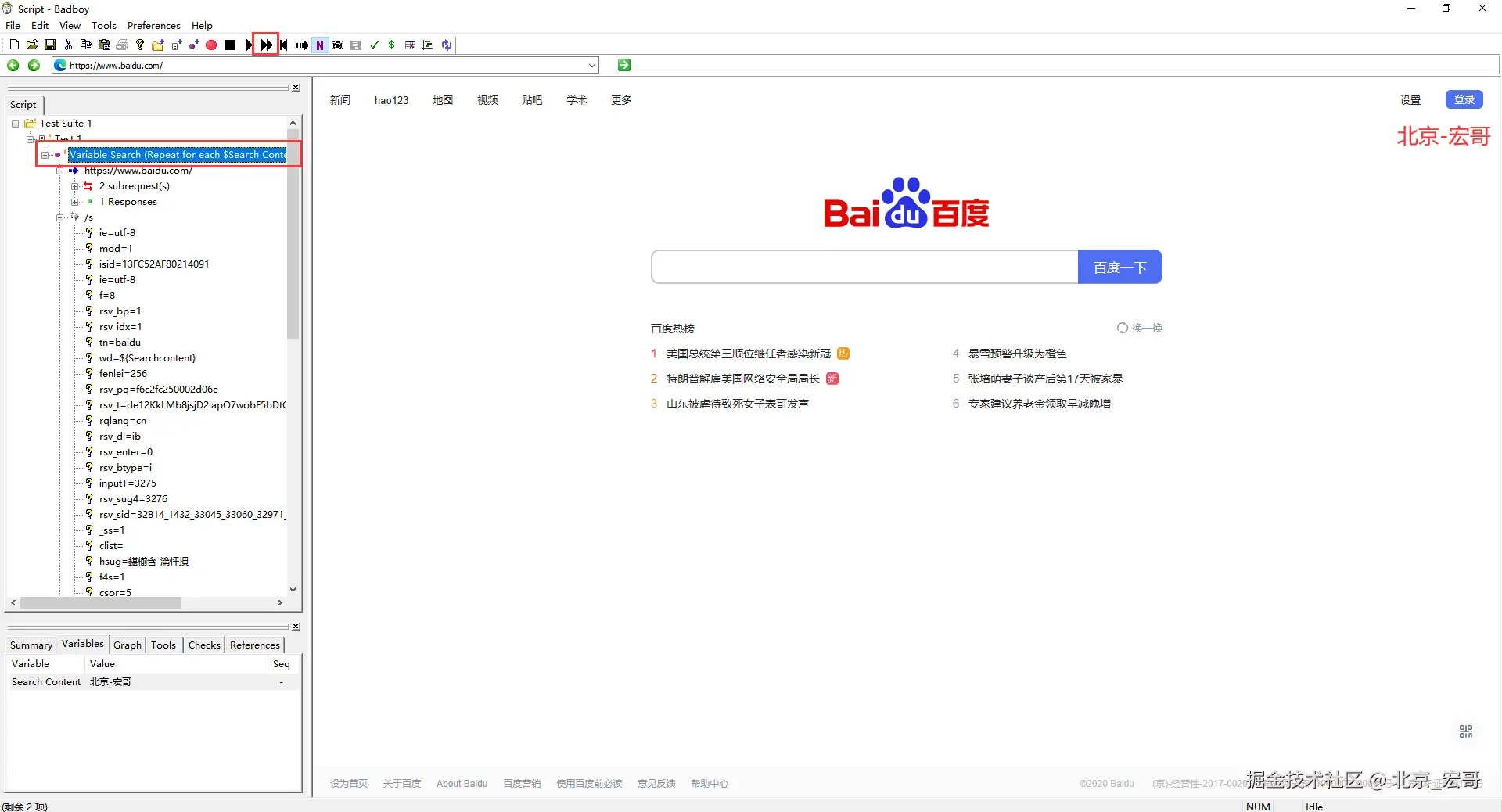Open the 新闻 news link
The image size is (1502, 812).
[340, 100]
